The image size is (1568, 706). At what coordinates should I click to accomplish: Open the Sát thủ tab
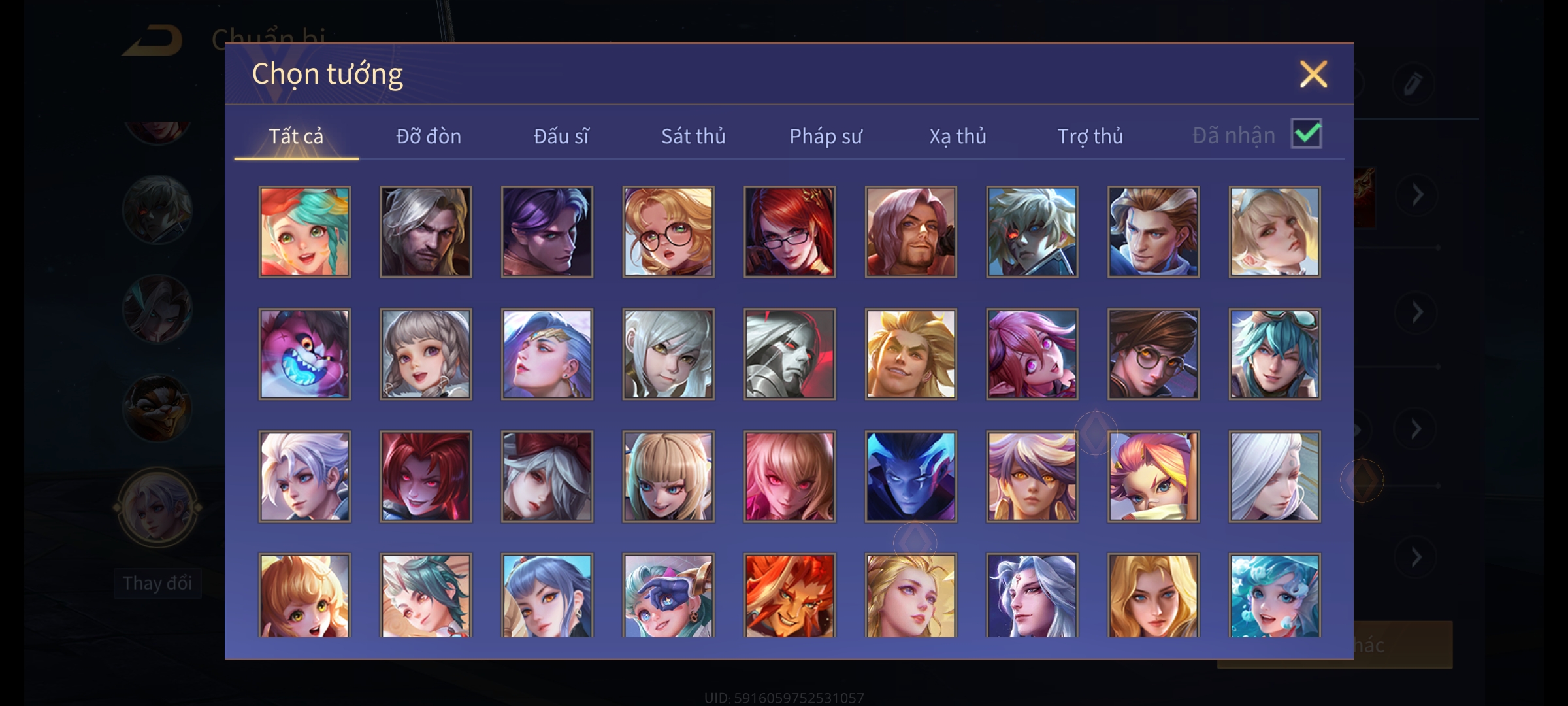(x=693, y=136)
